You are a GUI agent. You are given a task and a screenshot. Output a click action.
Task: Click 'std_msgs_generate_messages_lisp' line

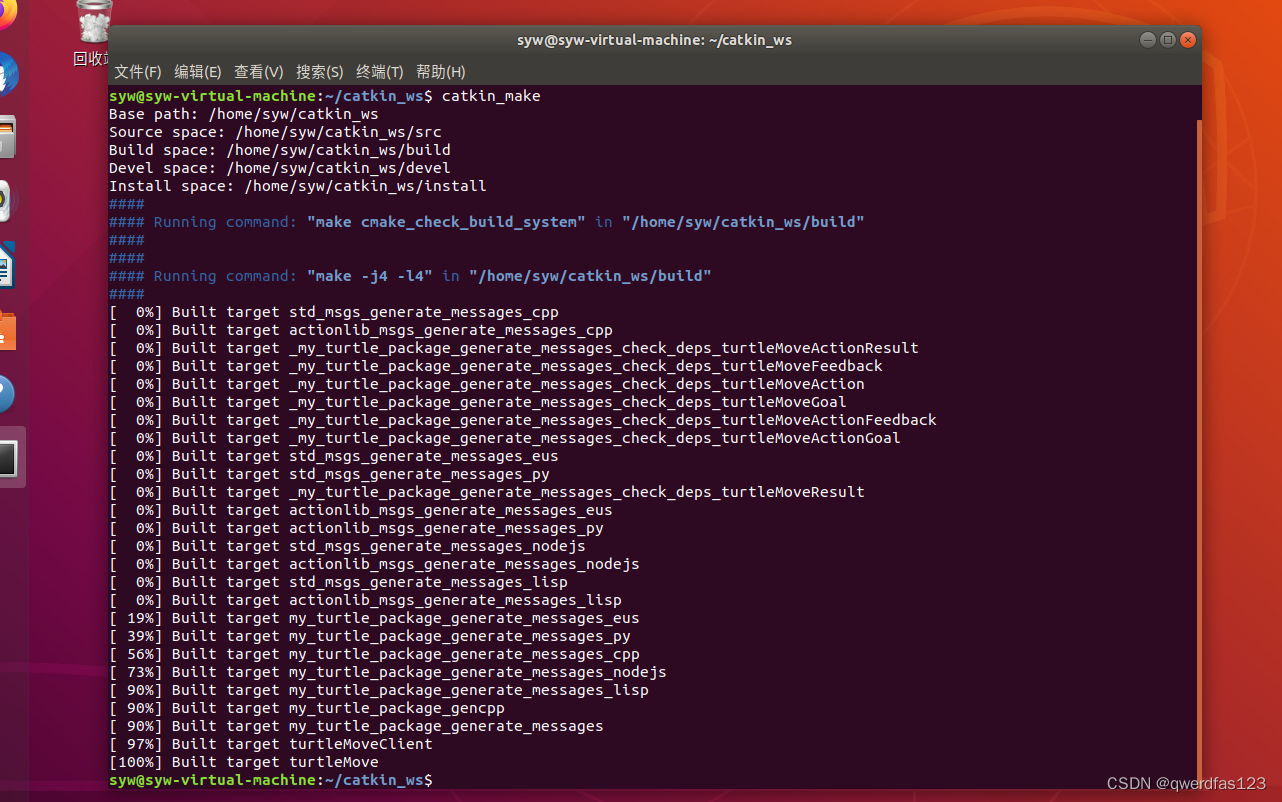point(338,582)
